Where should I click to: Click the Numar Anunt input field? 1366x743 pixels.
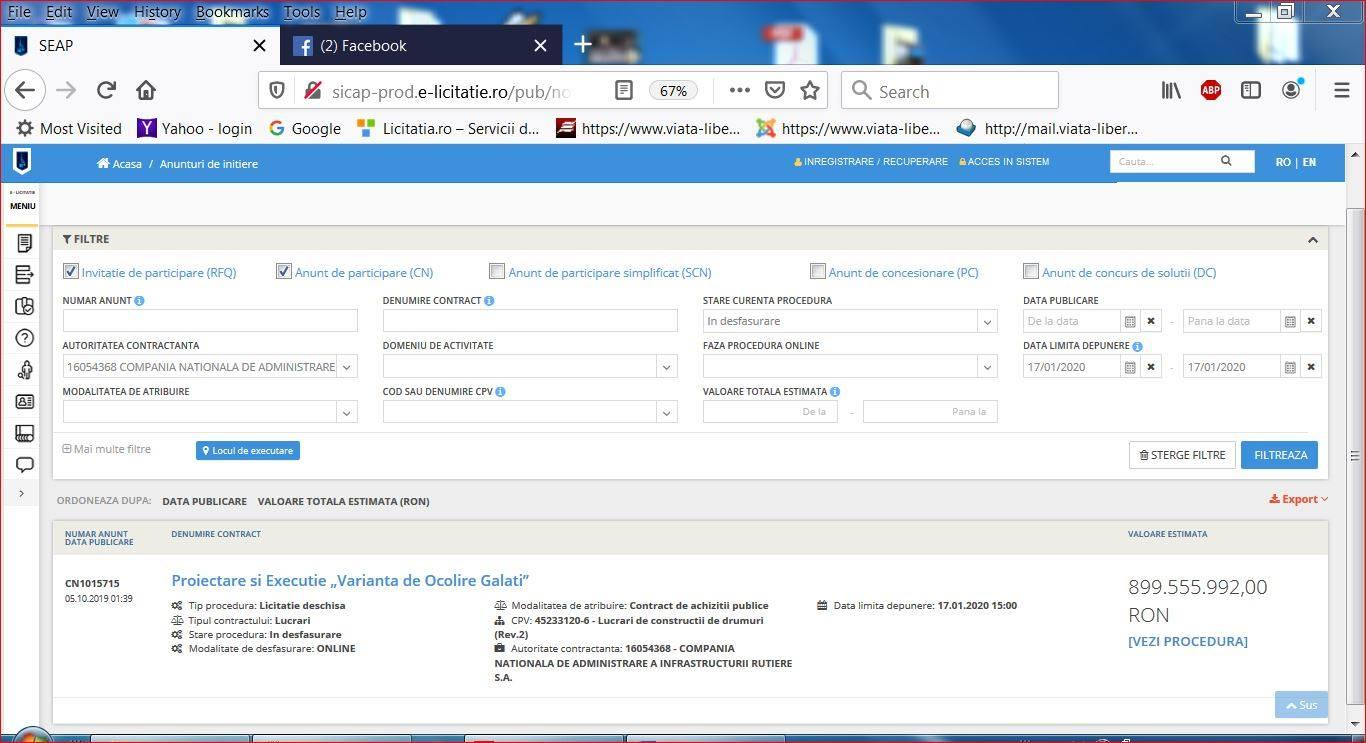pos(209,321)
